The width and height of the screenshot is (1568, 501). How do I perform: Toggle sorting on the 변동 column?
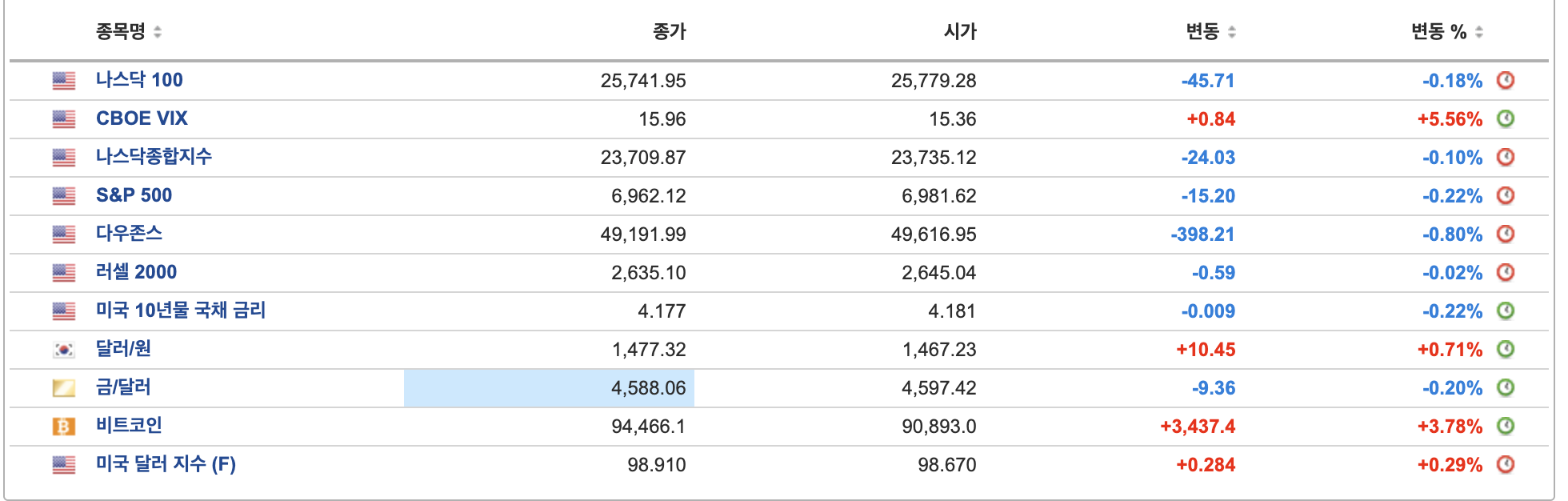click(1210, 33)
